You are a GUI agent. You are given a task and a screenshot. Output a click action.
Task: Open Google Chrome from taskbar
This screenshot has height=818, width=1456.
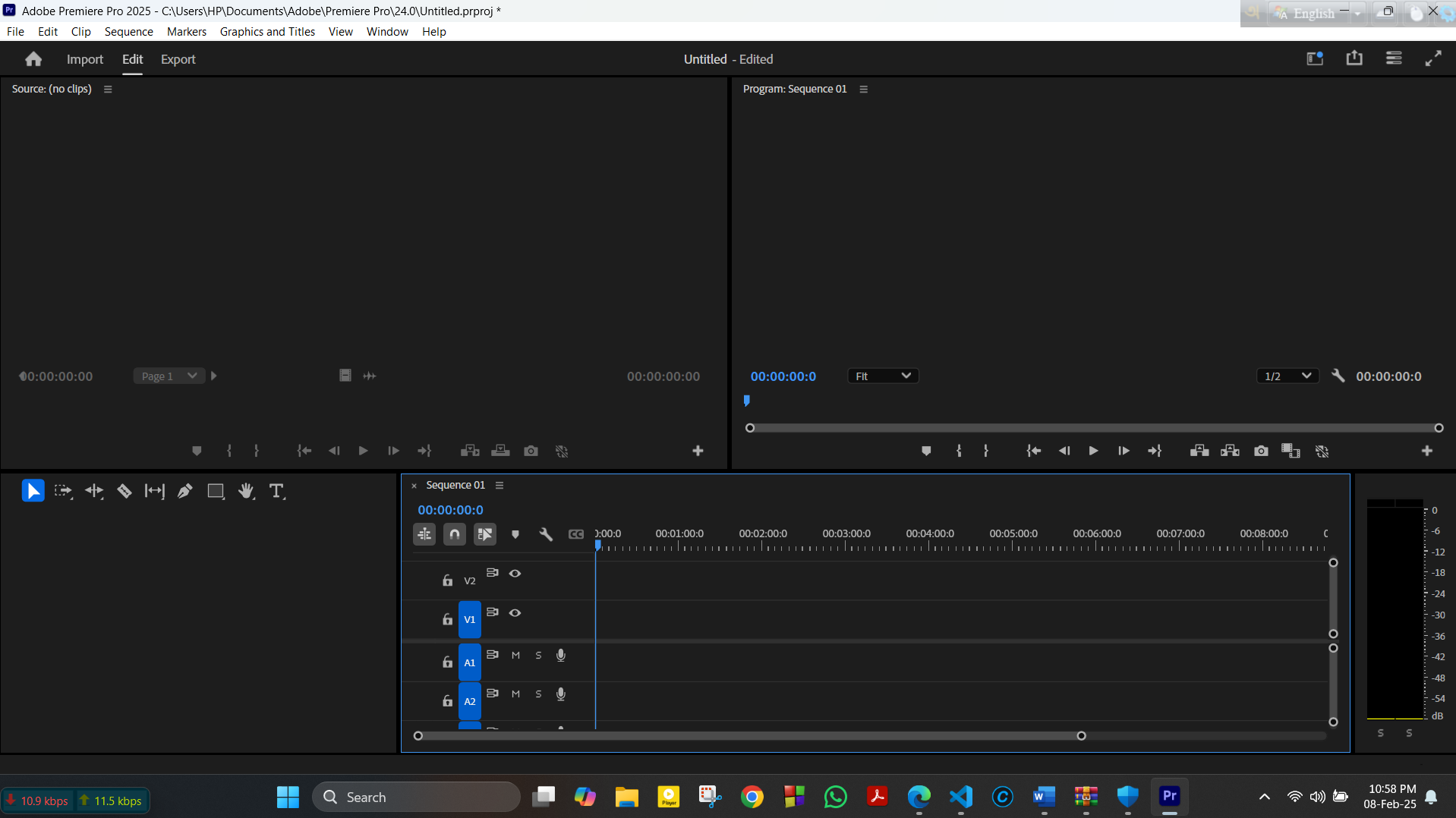[752, 797]
